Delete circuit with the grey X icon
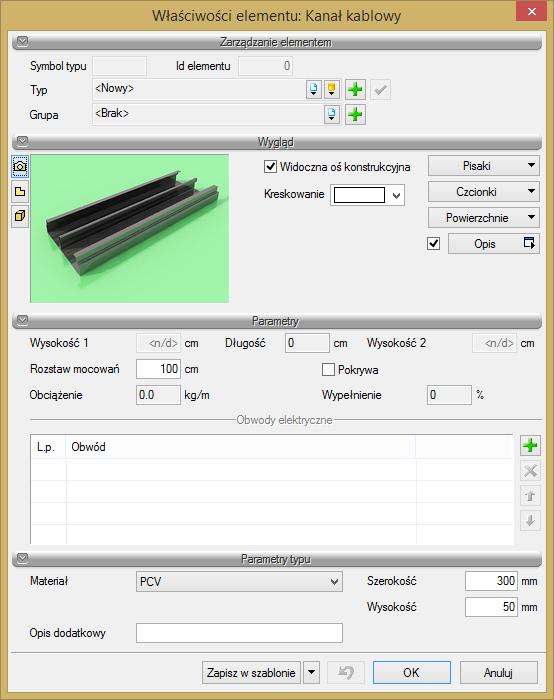Image resolution: width=554 pixels, height=700 pixels. click(530, 471)
